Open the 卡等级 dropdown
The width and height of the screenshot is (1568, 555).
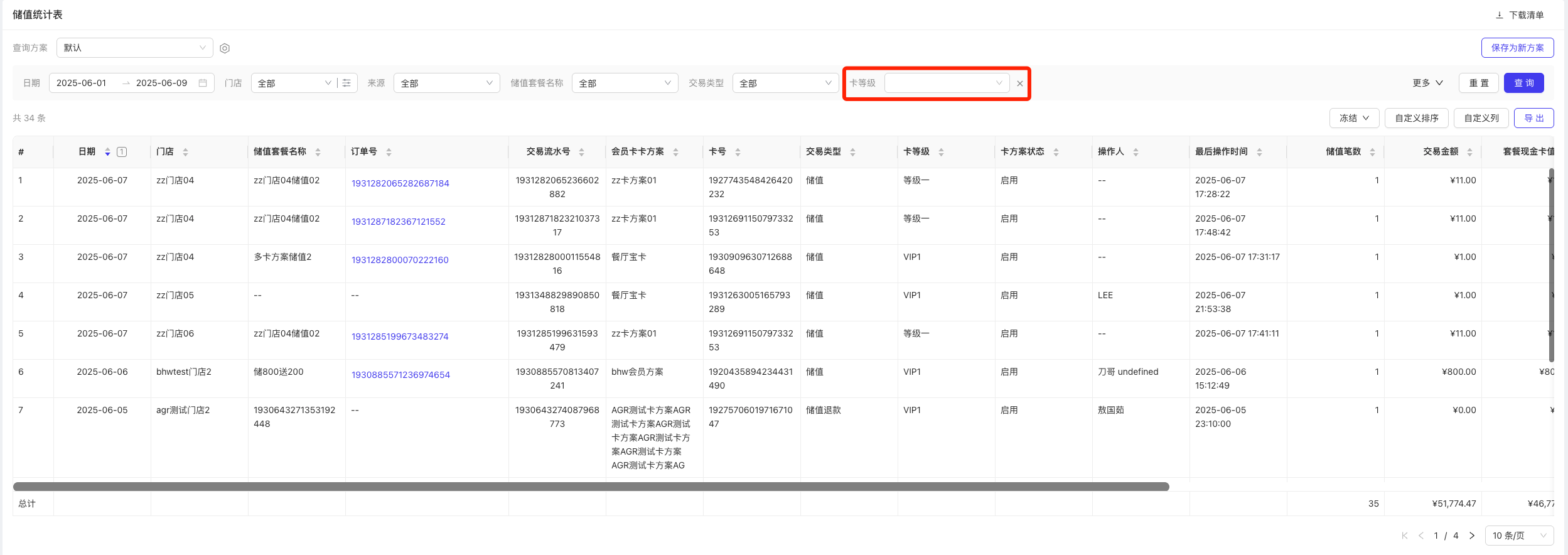(947, 83)
